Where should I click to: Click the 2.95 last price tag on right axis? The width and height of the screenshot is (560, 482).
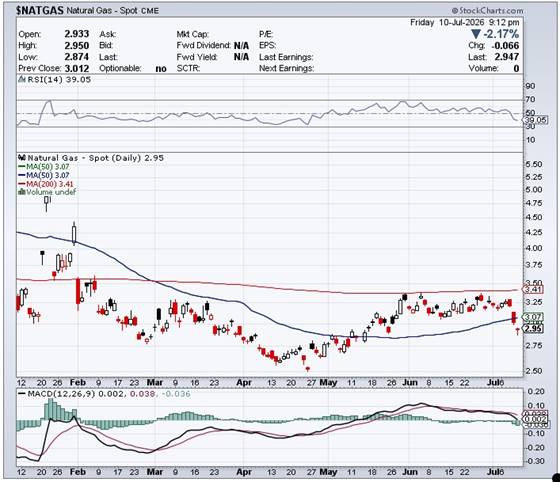coord(532,328)
